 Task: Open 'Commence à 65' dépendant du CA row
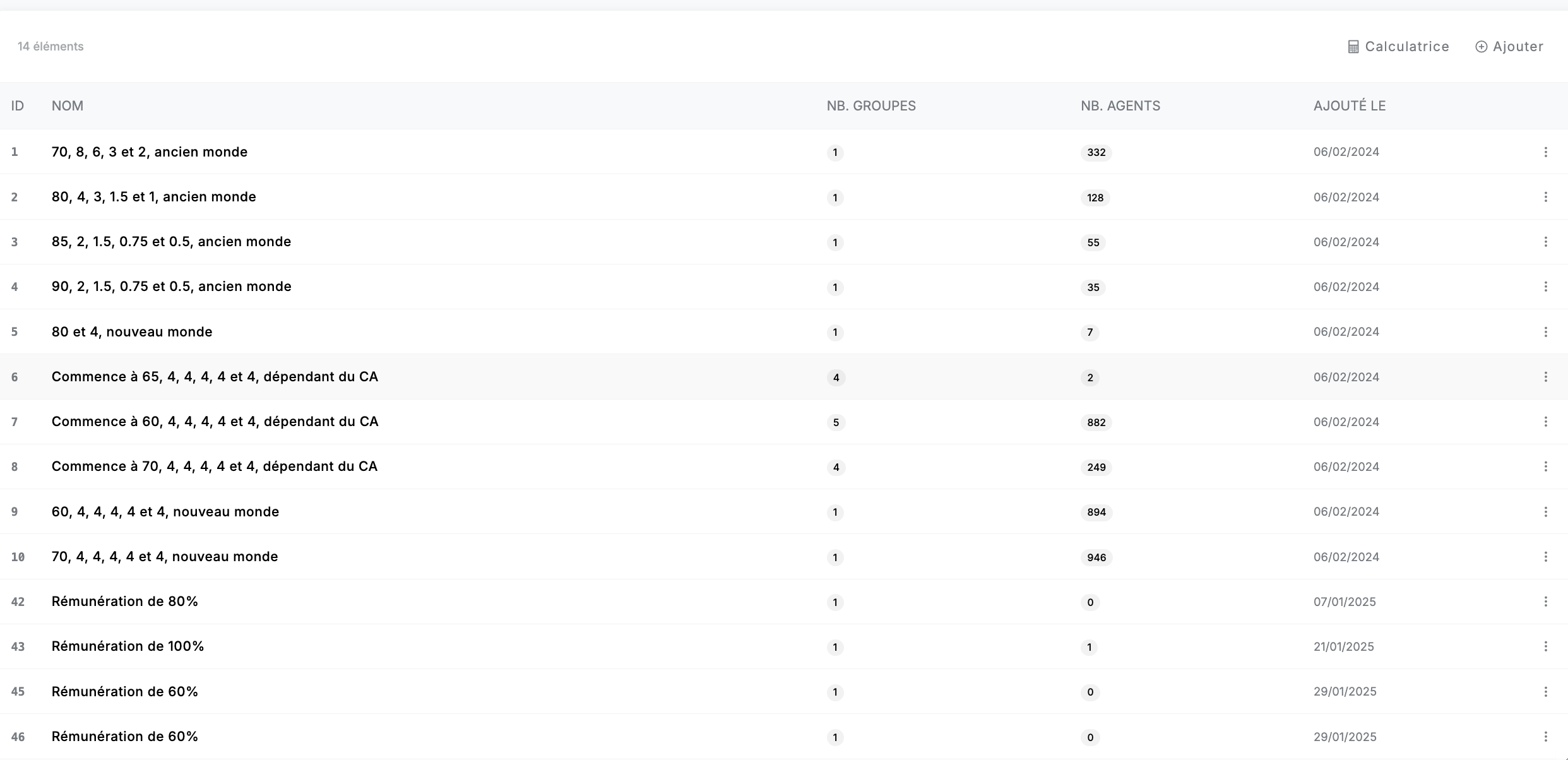(215, 377)
